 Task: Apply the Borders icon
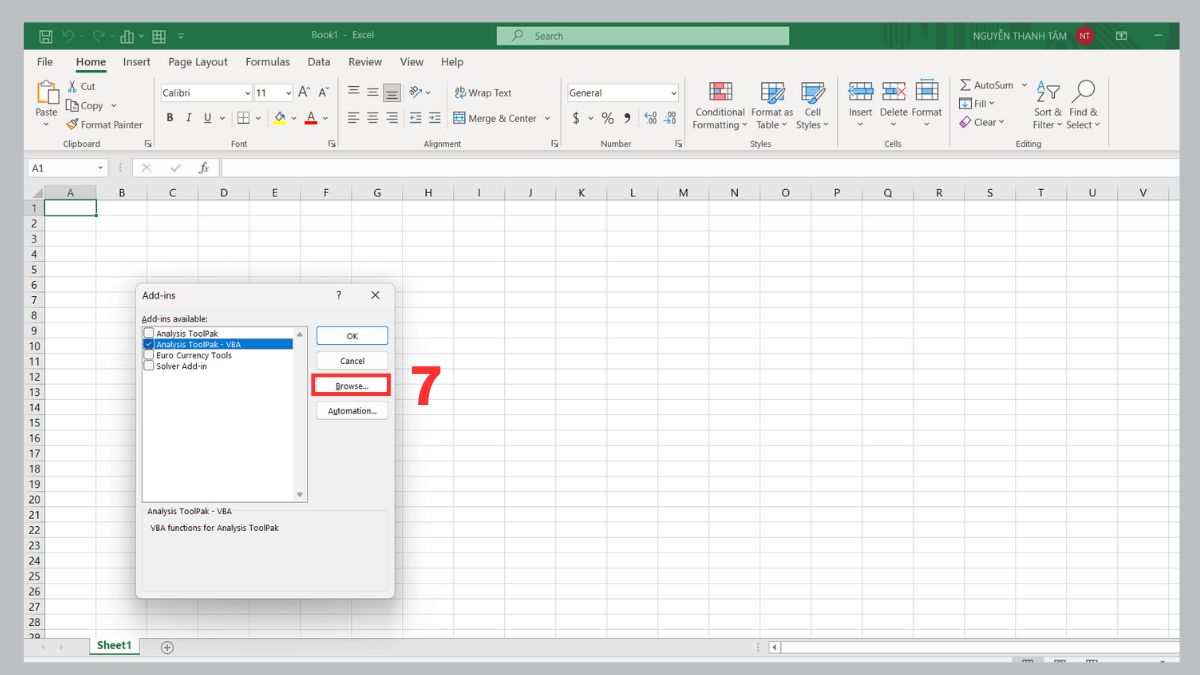[x=243, y=118]
